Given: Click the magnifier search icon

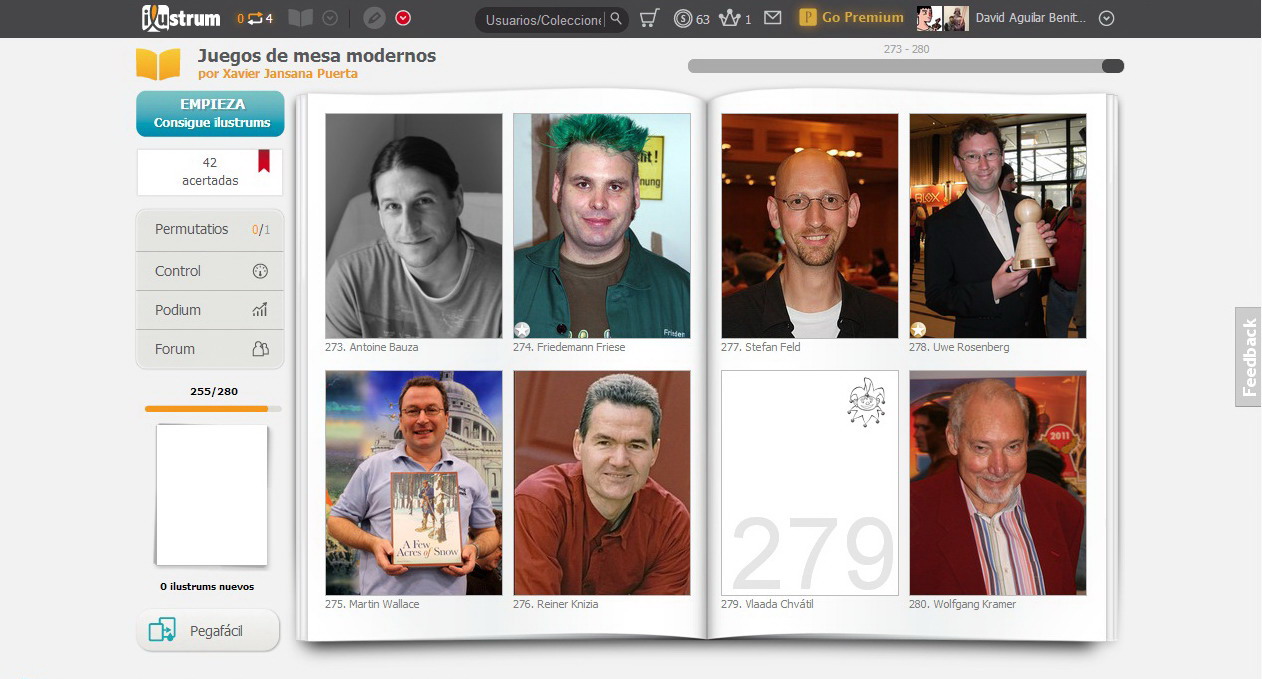Looking at the screenshot, I should [x=617, y=18].
